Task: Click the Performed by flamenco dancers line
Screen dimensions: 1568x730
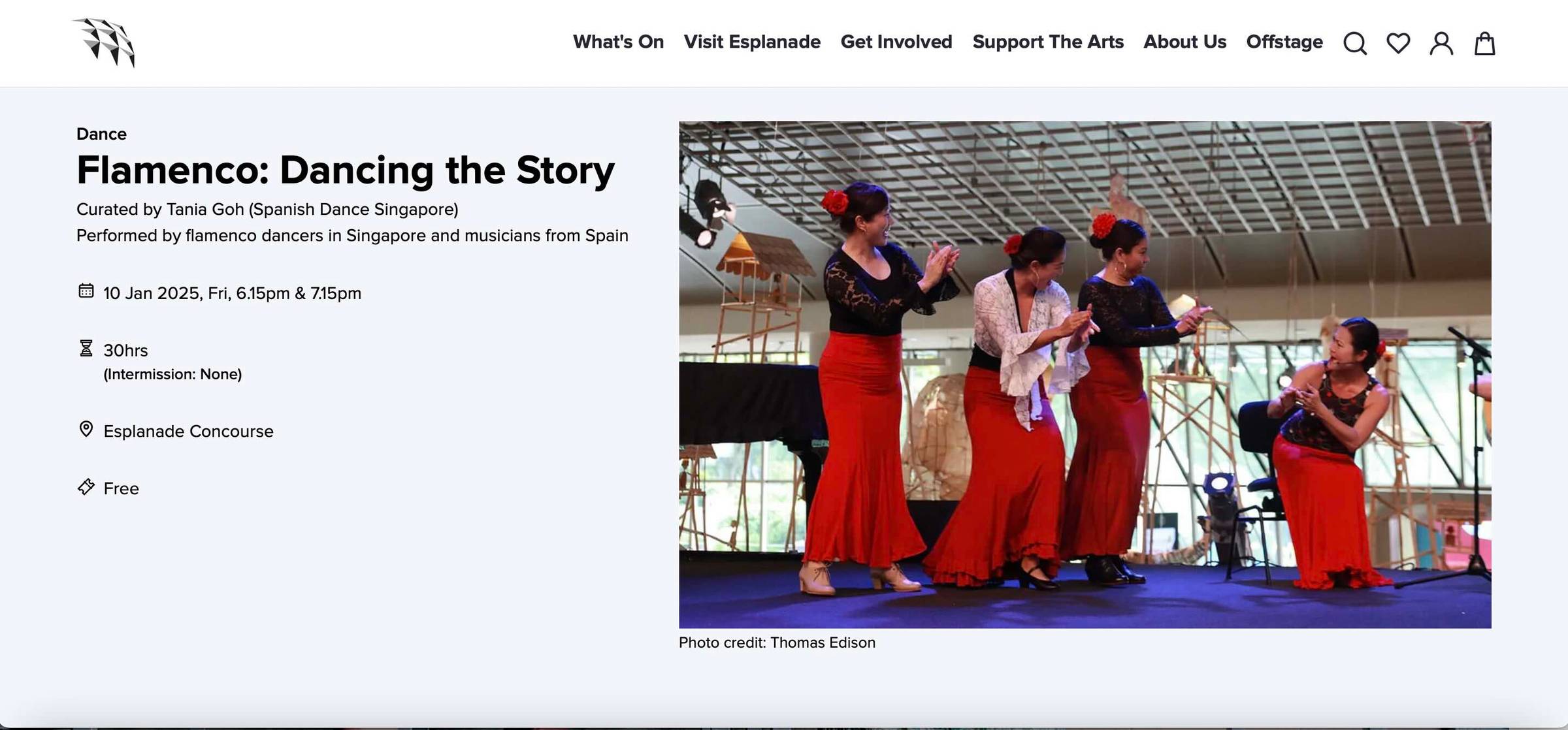Action: (352, 236)
